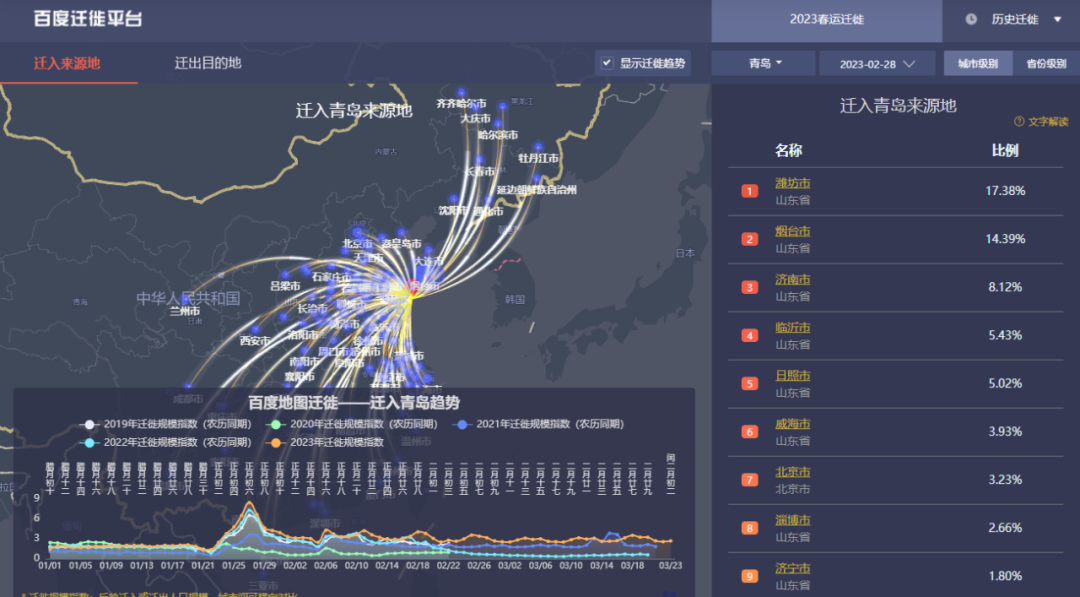Click the 百度迁徙平台 logo title
Image resolution: width=1080 pixels, height=597 pixels.
pyautogui.click(x=88, y=19)
